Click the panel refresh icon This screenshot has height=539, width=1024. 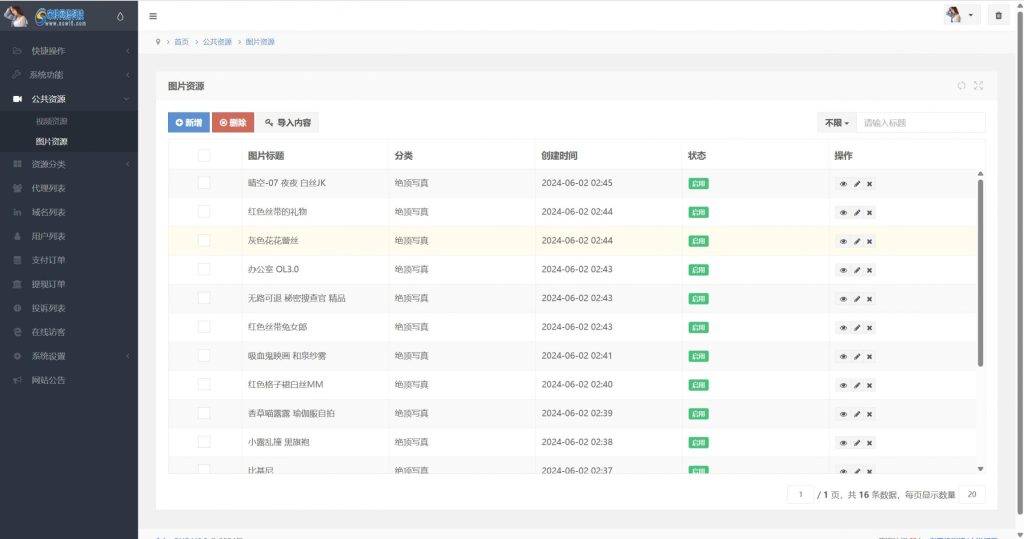961,86
